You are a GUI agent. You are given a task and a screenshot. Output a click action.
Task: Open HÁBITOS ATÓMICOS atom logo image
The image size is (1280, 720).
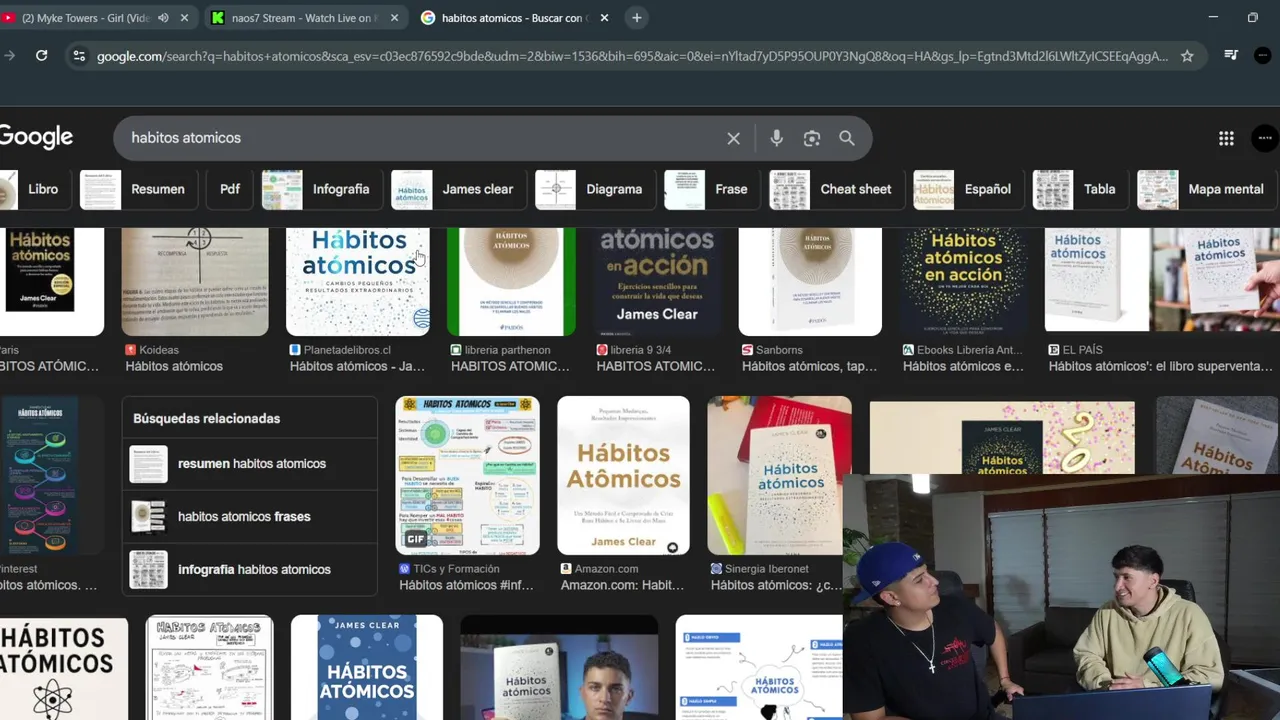[x=64, y=667]
